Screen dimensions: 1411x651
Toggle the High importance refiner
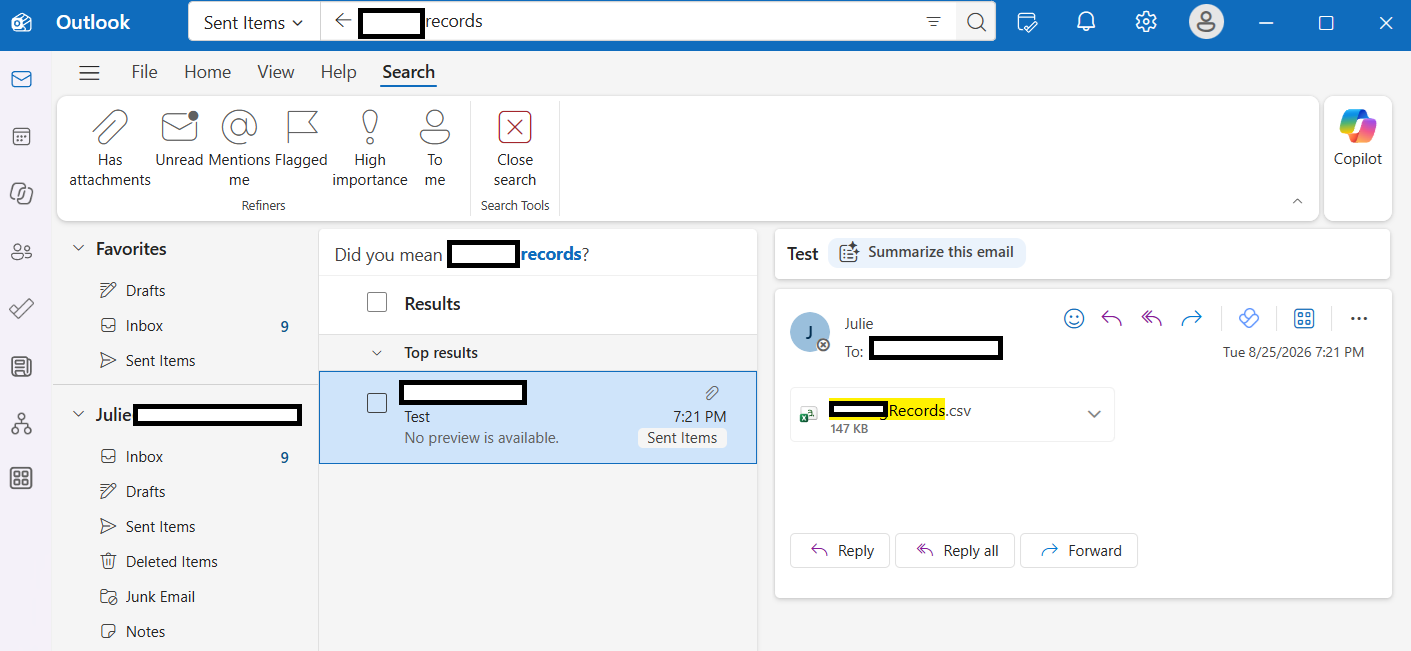(370, 148)
